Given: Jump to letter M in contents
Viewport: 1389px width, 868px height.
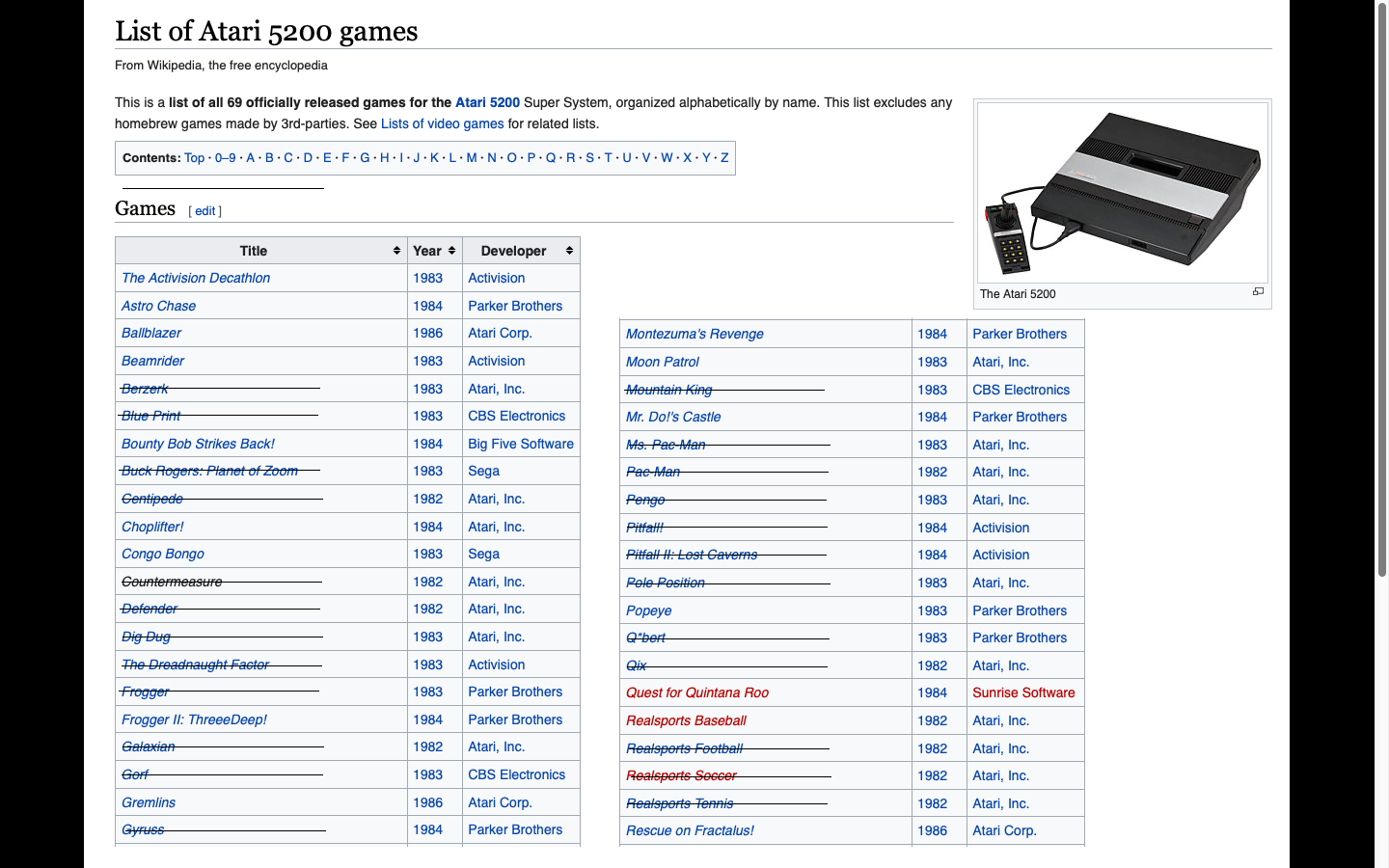Looking at the screenshot, I should (x=472, y=158).
